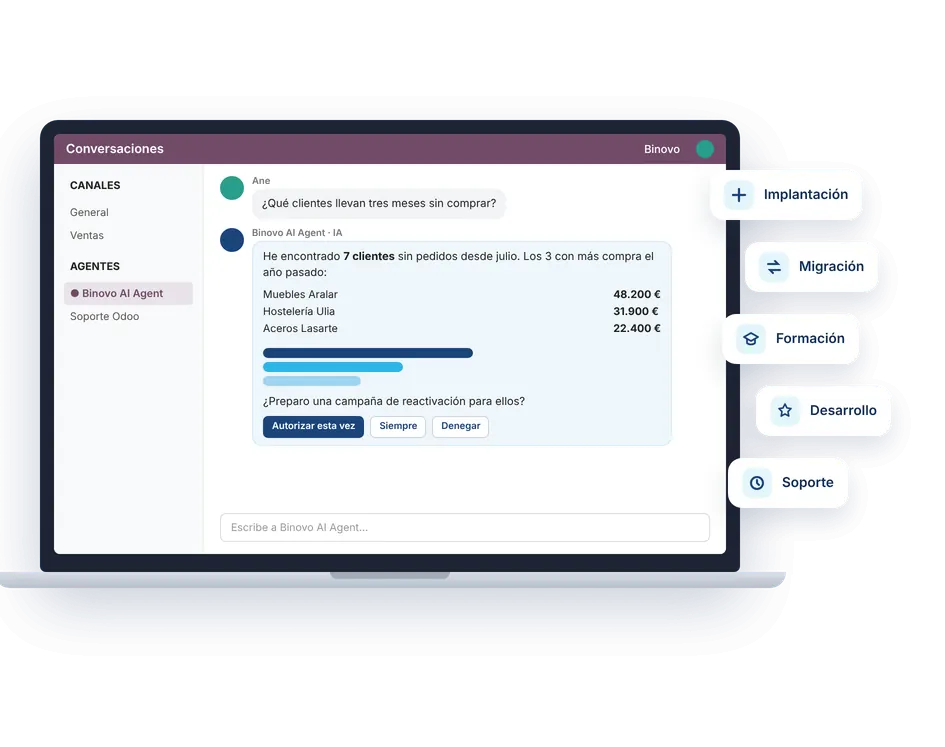Click the clock icon beside Soporte
This screenshot has height=747, width=945.
point(757,483)
